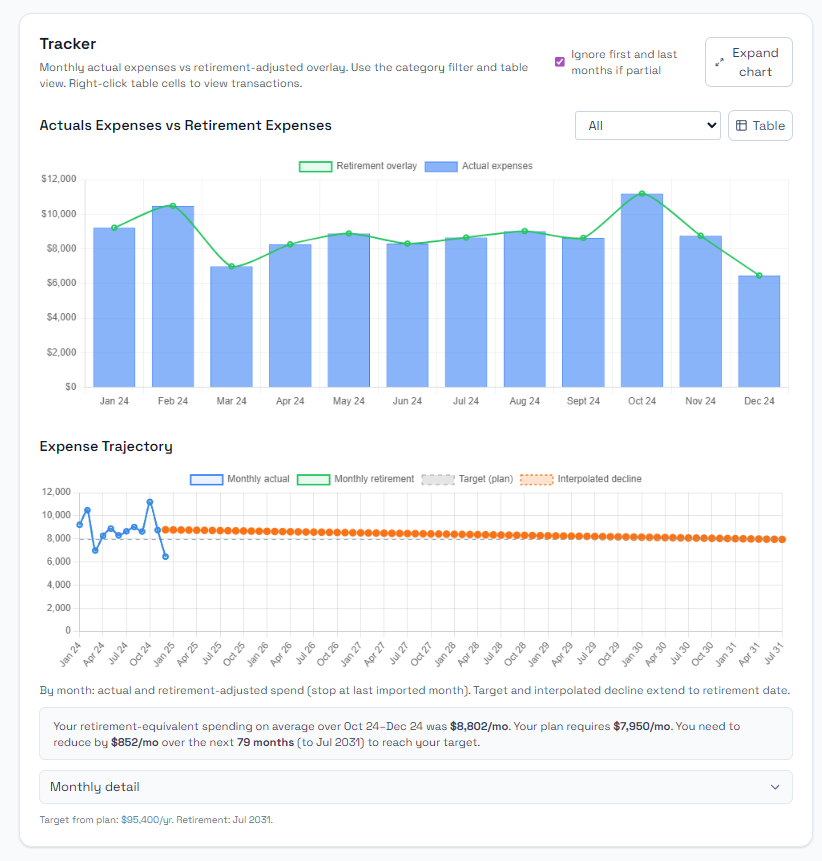The height and width of the screenshot is (861, 822).
Task: Click the May 24 expense bar
Action: [349, 310]
